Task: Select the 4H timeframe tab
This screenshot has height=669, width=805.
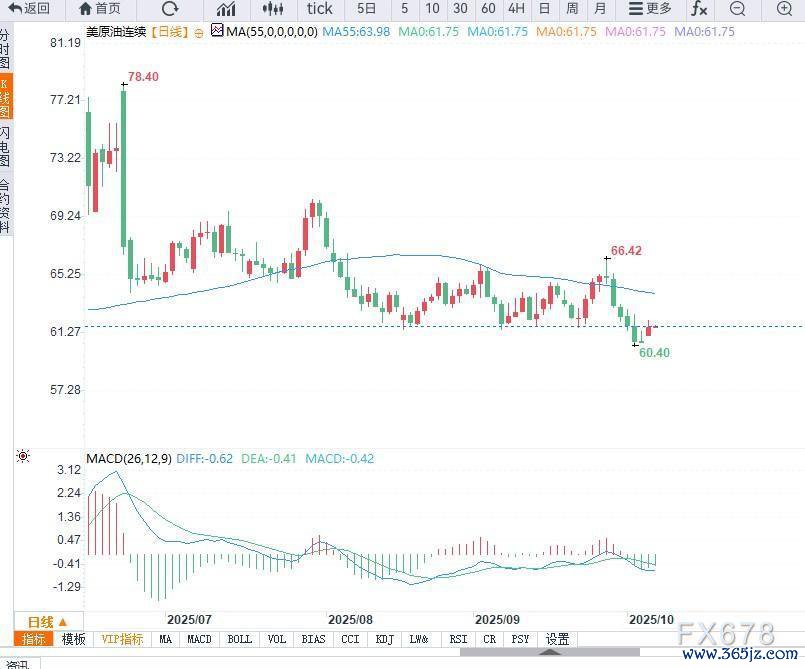Action: tap(516, 9)
